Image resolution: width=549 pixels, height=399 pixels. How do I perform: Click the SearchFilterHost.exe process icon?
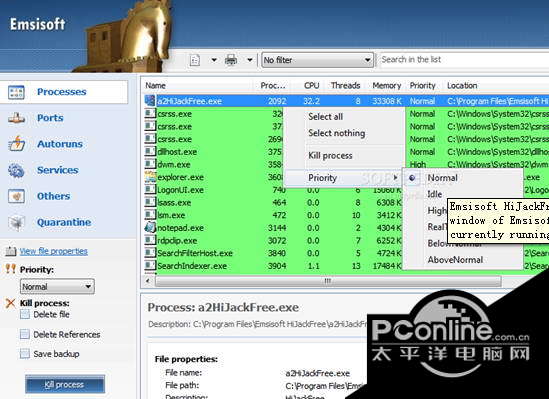150,253
